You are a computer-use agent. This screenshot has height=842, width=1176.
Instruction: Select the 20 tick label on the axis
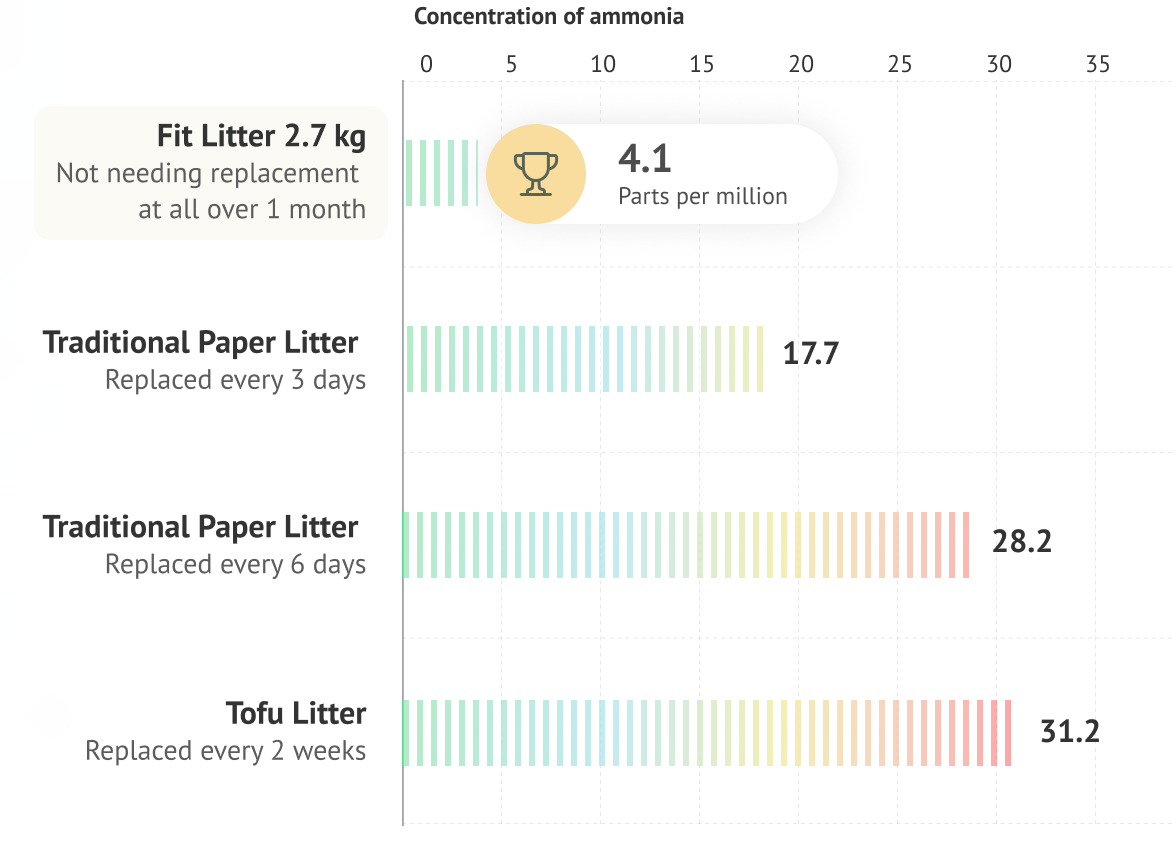click(x=800, y=64)
